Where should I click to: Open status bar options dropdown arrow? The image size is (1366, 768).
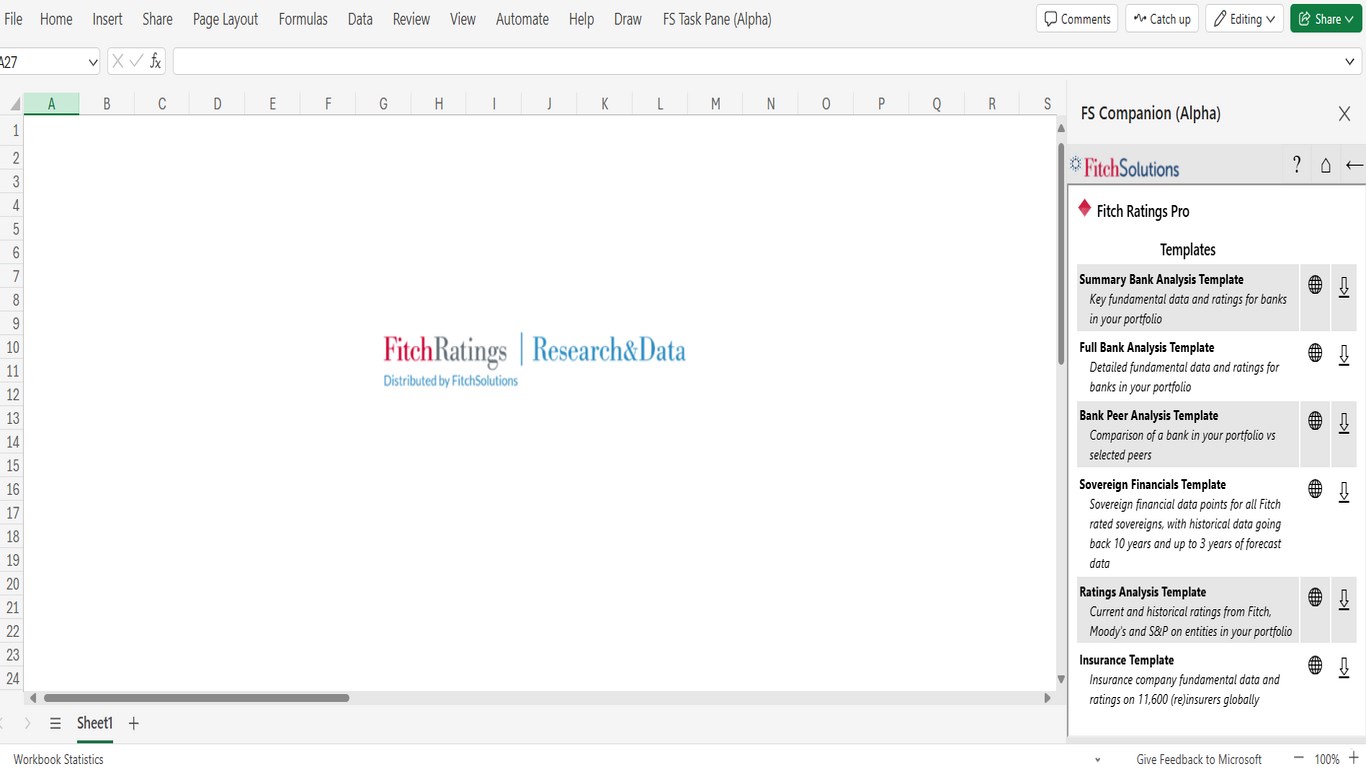[x=1098, y=760]
